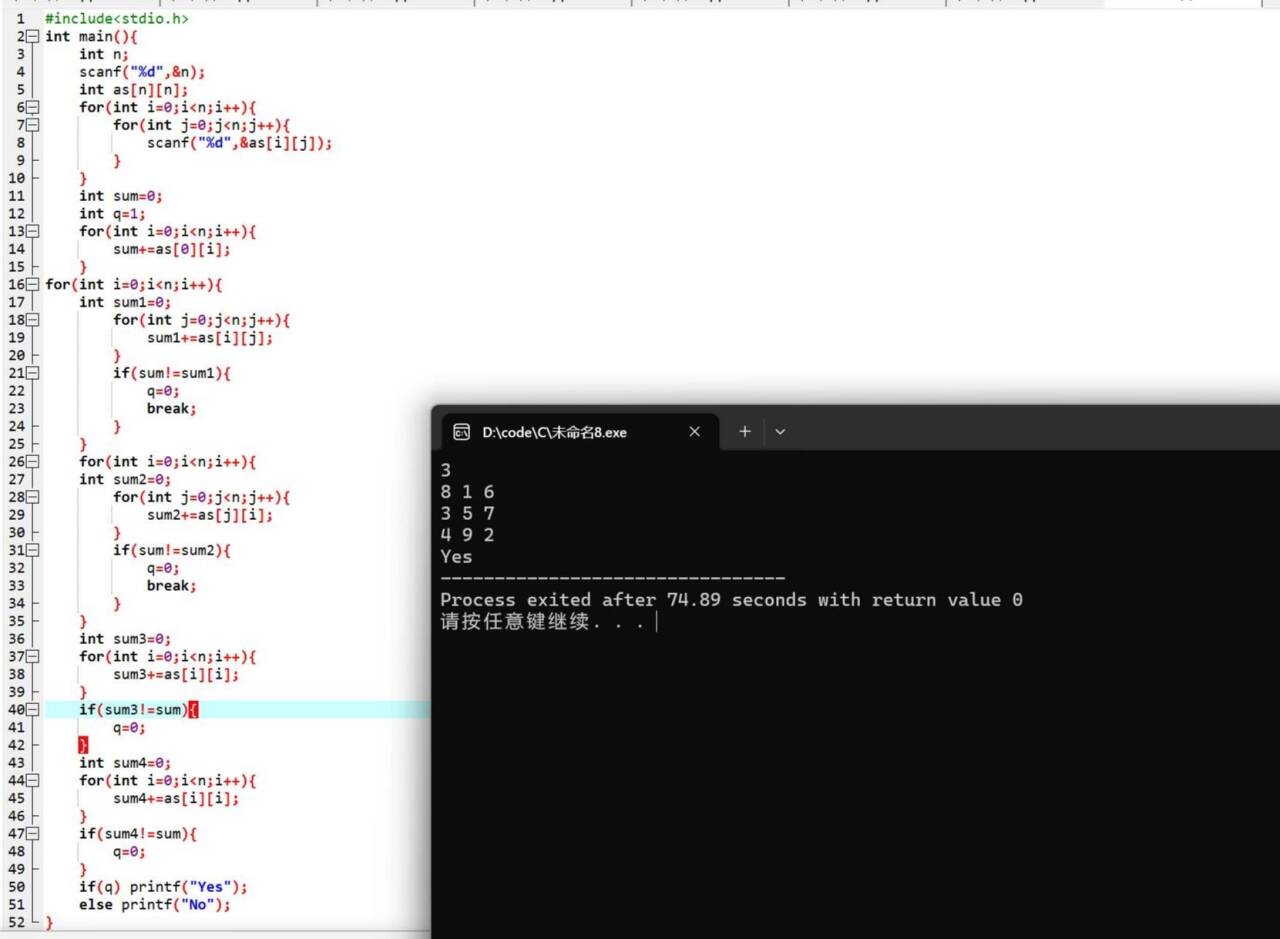The height and width of the screenshot is (939, 1280).
Task: Click the terminal output row "3 5 7"
Action: pos(467,513)
